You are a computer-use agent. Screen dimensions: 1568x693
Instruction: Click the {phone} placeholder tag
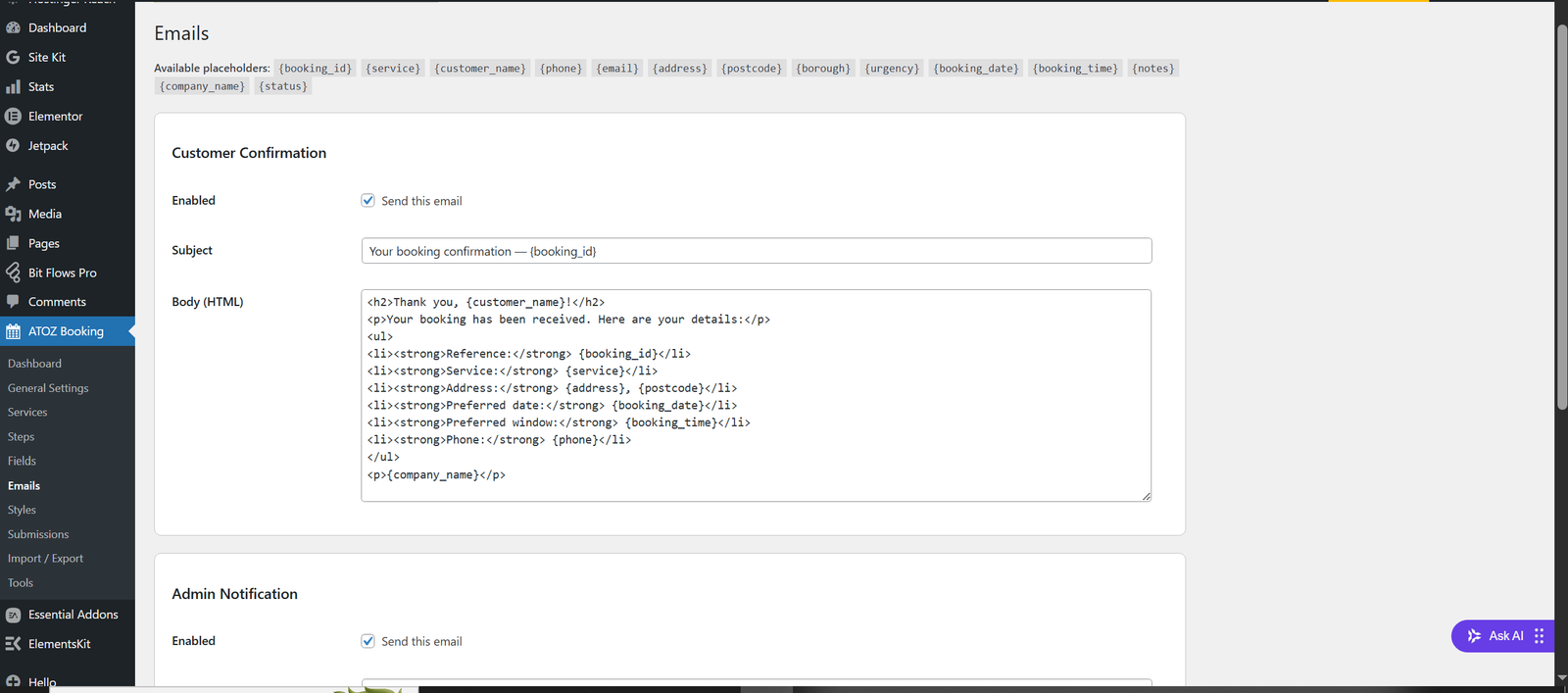point(561,69)
